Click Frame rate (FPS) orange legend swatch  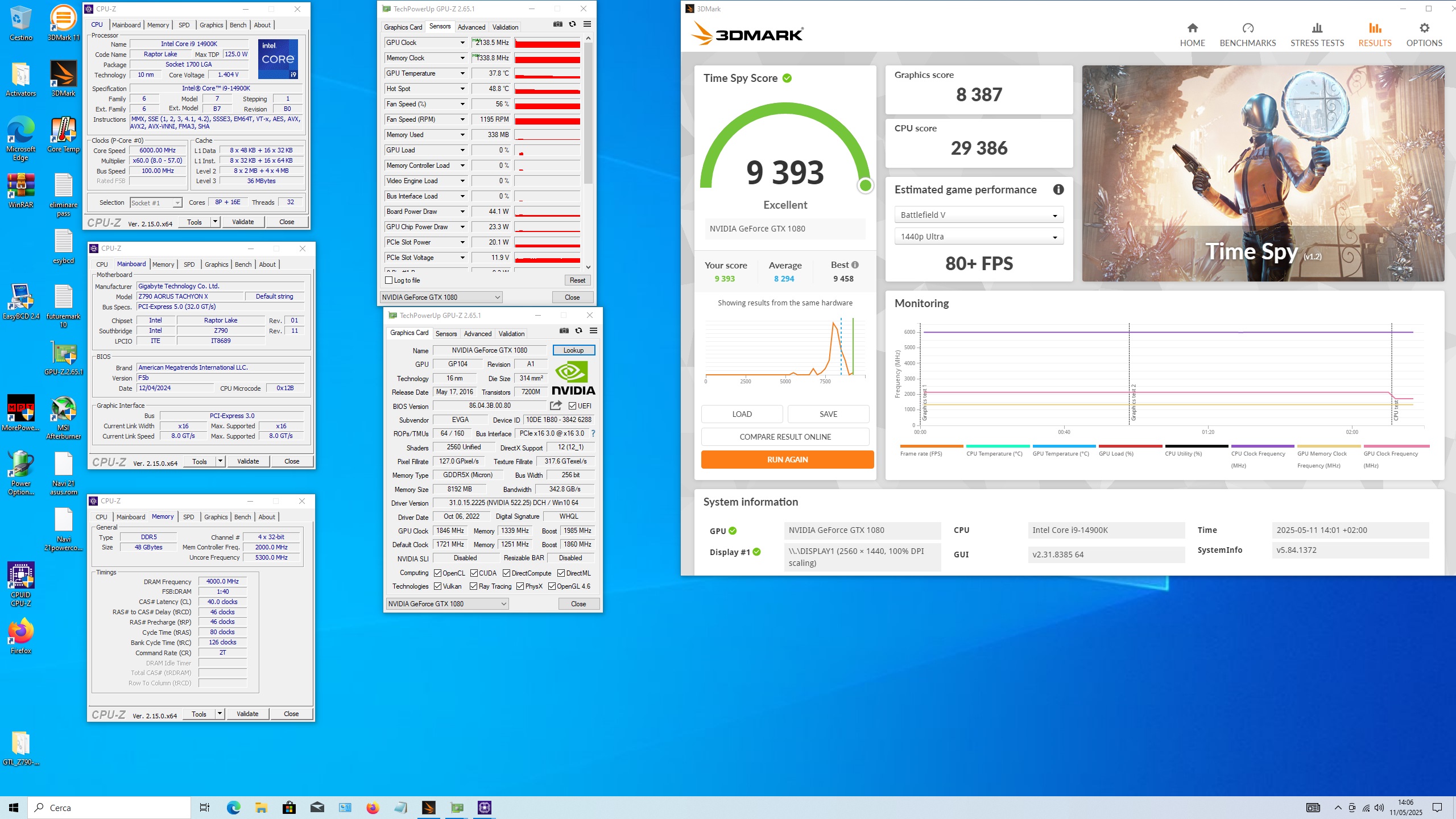click(932, 446)
